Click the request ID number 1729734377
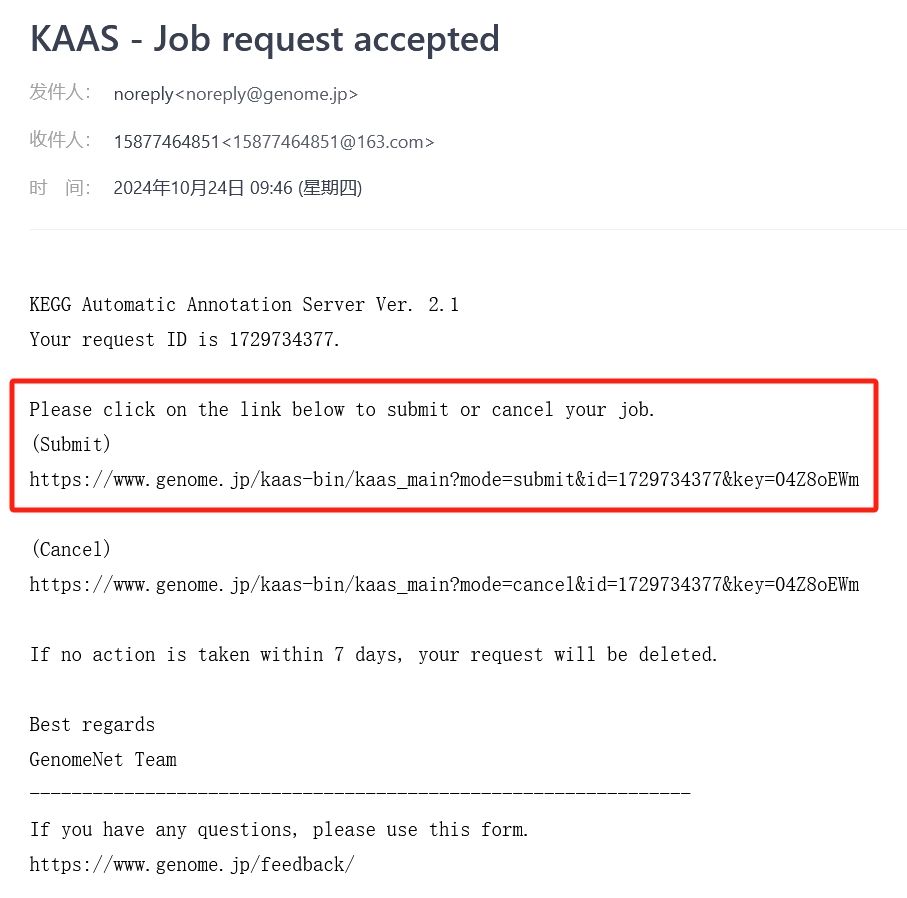Image resolution: width=907 pixels, height=898 pixels. [x=284, y=340]
